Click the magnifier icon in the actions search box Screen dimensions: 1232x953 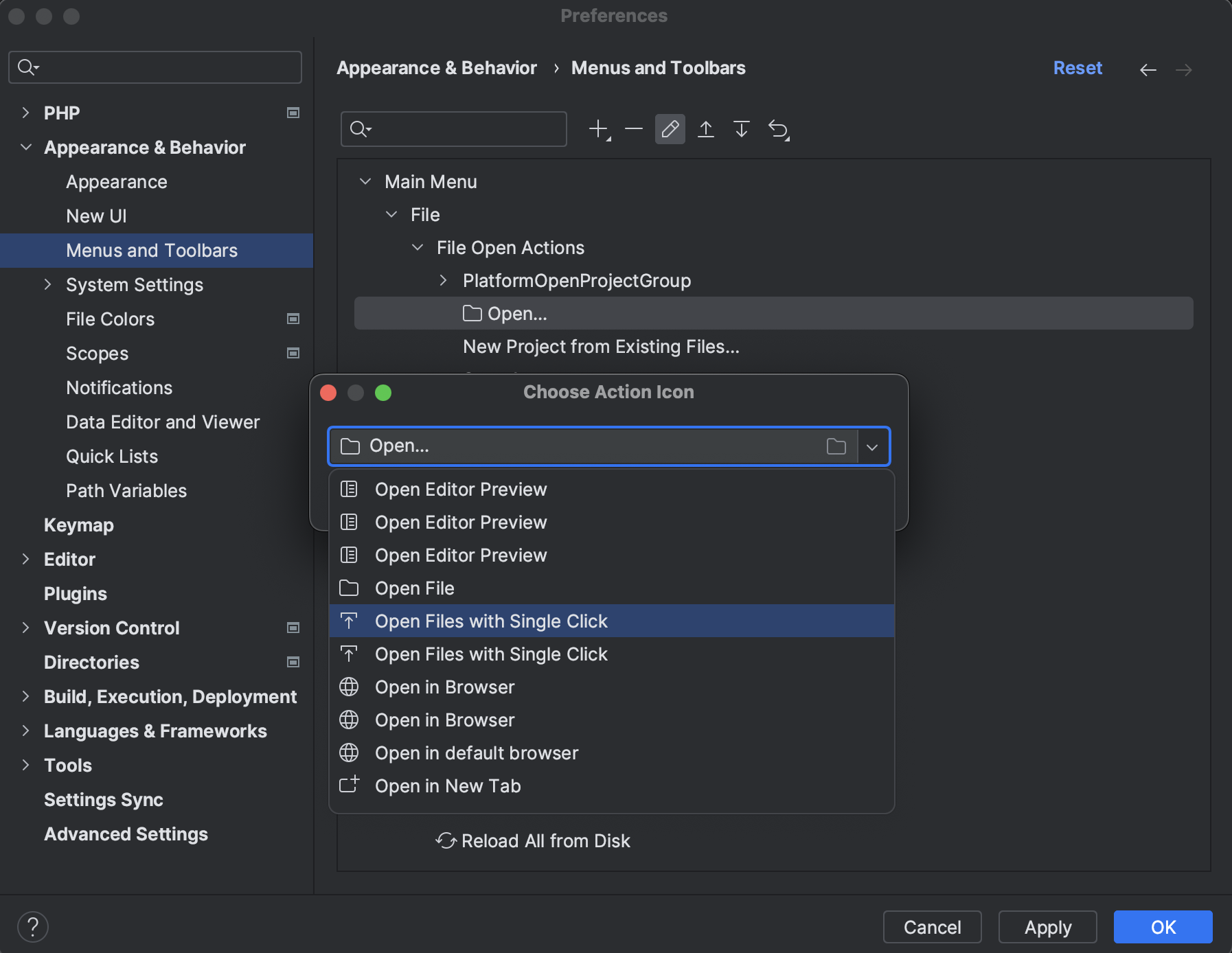tap(359, 129)
